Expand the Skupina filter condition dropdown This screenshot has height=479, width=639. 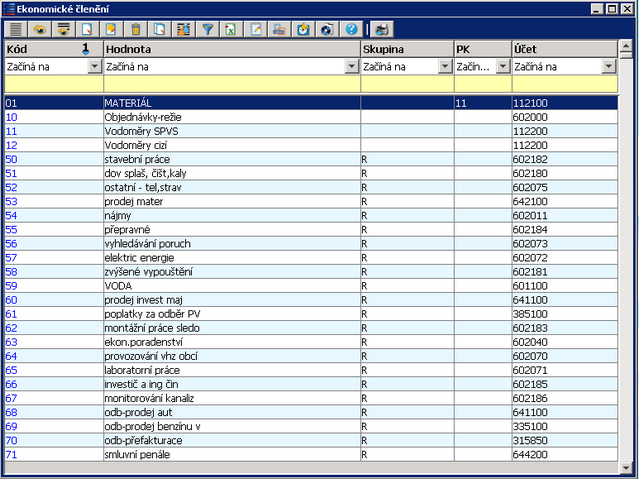pyautogui.click(x=445, y=67)
